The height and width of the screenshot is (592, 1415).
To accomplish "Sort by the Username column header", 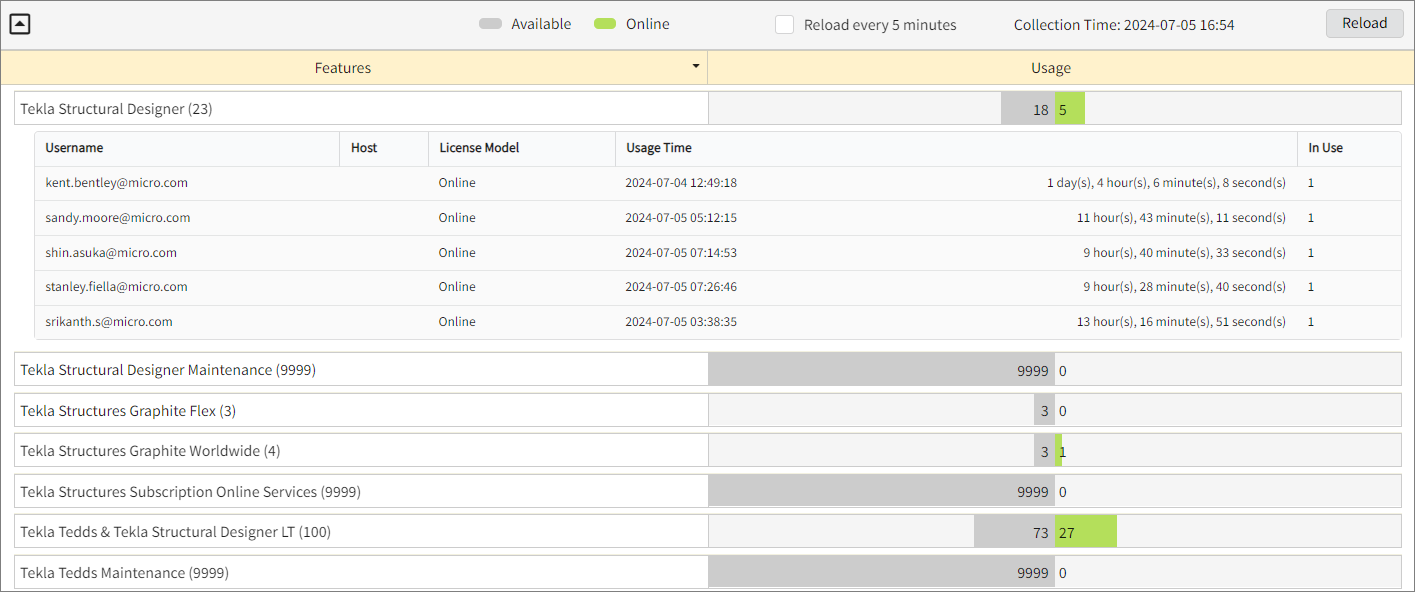I will coord(72,147).
